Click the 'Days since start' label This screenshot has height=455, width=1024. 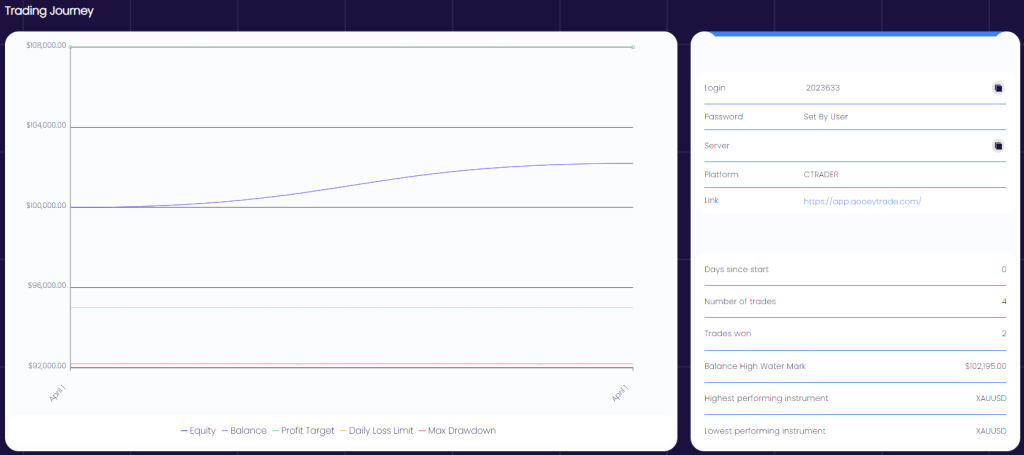coord(736,269)
